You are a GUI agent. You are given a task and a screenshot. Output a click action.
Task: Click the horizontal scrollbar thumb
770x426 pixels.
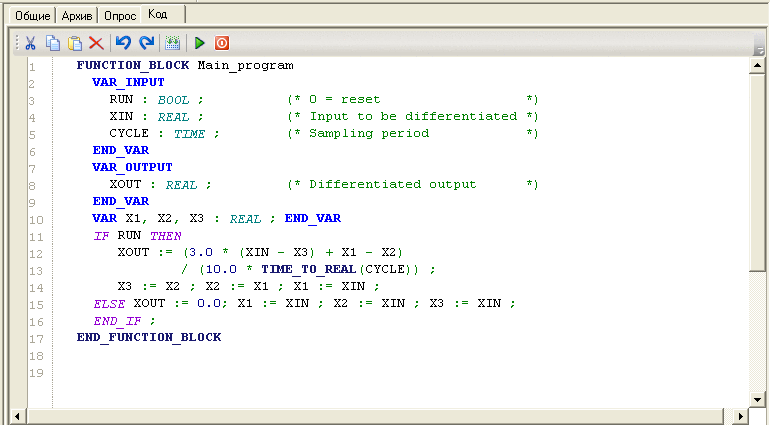pyautogui.click(x=375, y=417)
